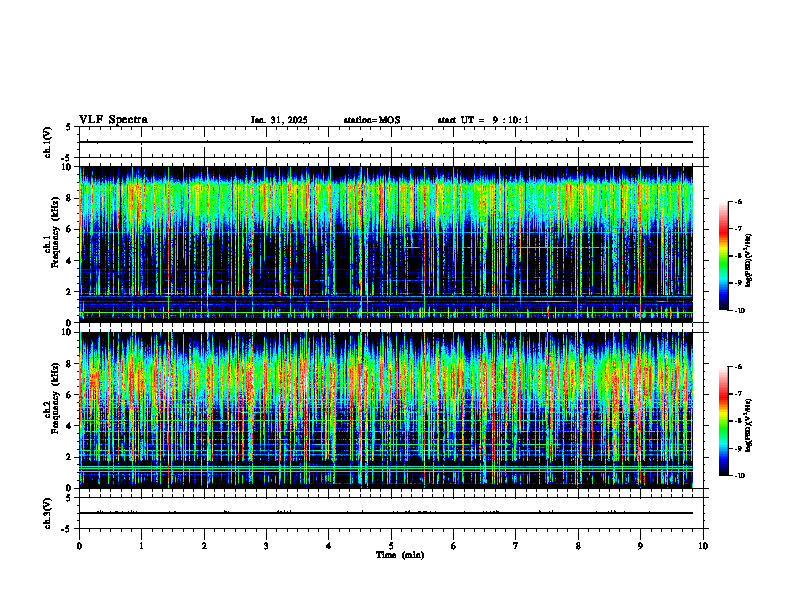792x612 pixels.
Task: Click time axis tick label 1
Action: 141,546
